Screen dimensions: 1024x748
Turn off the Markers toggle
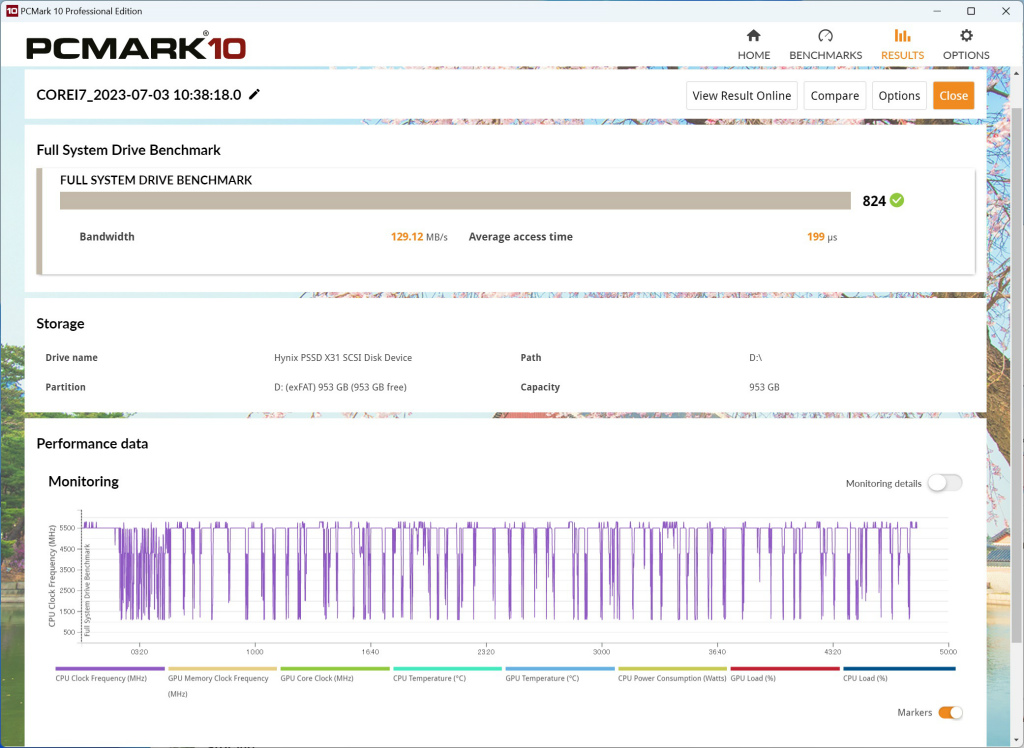point(950,712)
